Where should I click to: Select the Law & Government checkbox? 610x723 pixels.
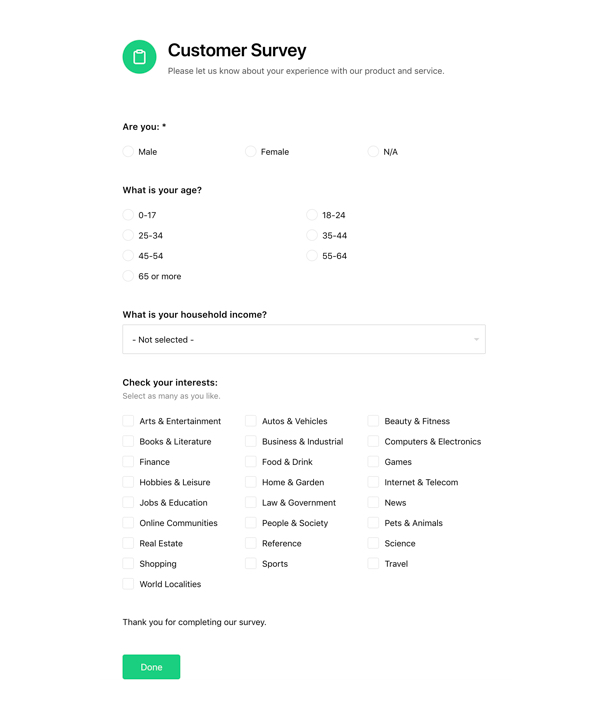(x=251, y=503)
